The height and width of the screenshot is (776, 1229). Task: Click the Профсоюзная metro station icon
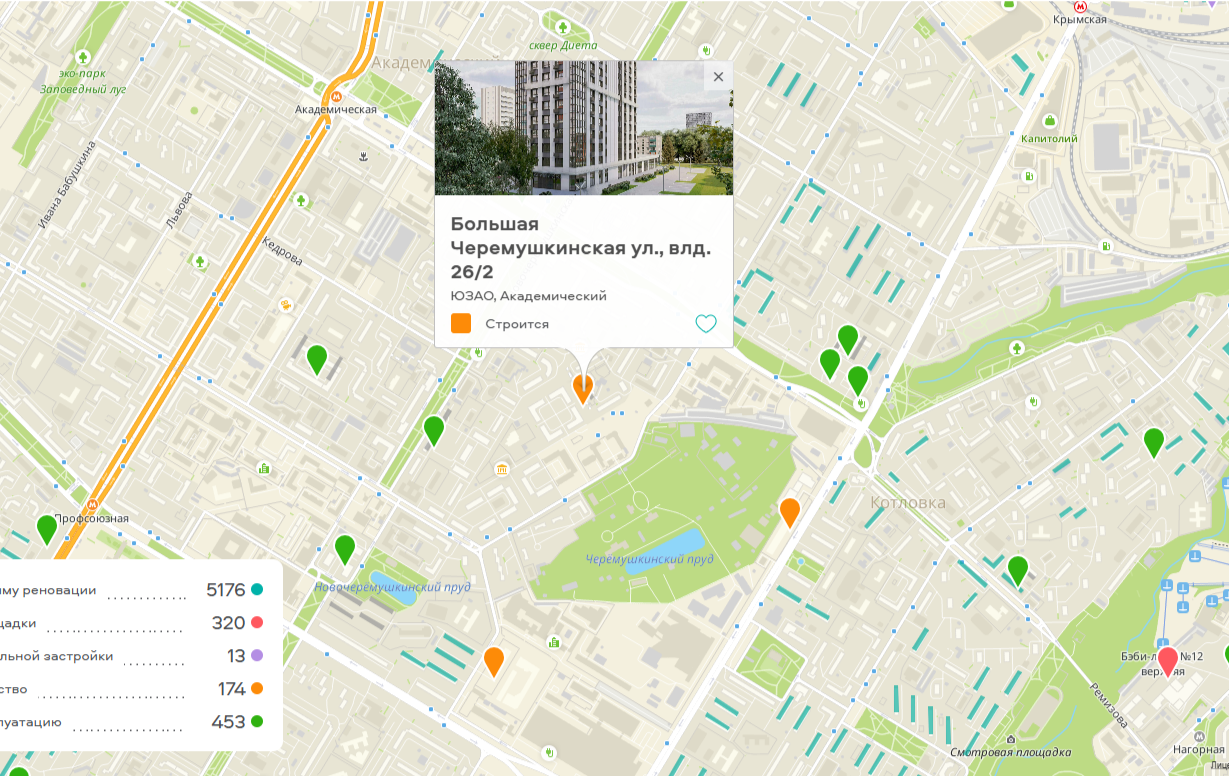(x=92, y=505)
